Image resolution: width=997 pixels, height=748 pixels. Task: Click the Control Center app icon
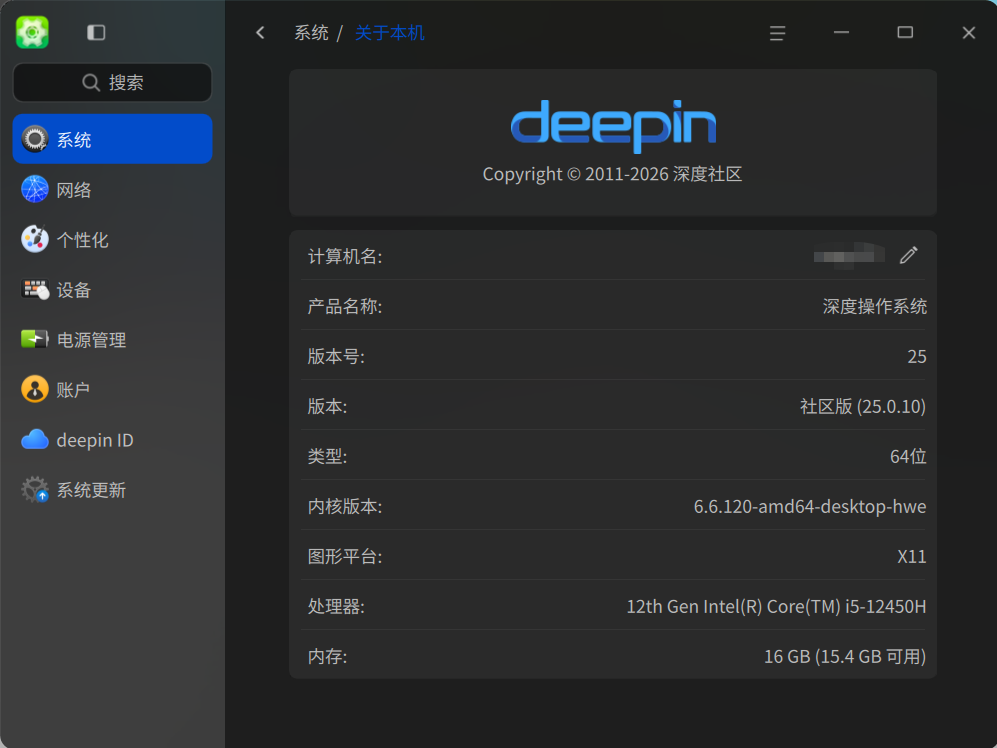tap(32, 32)
